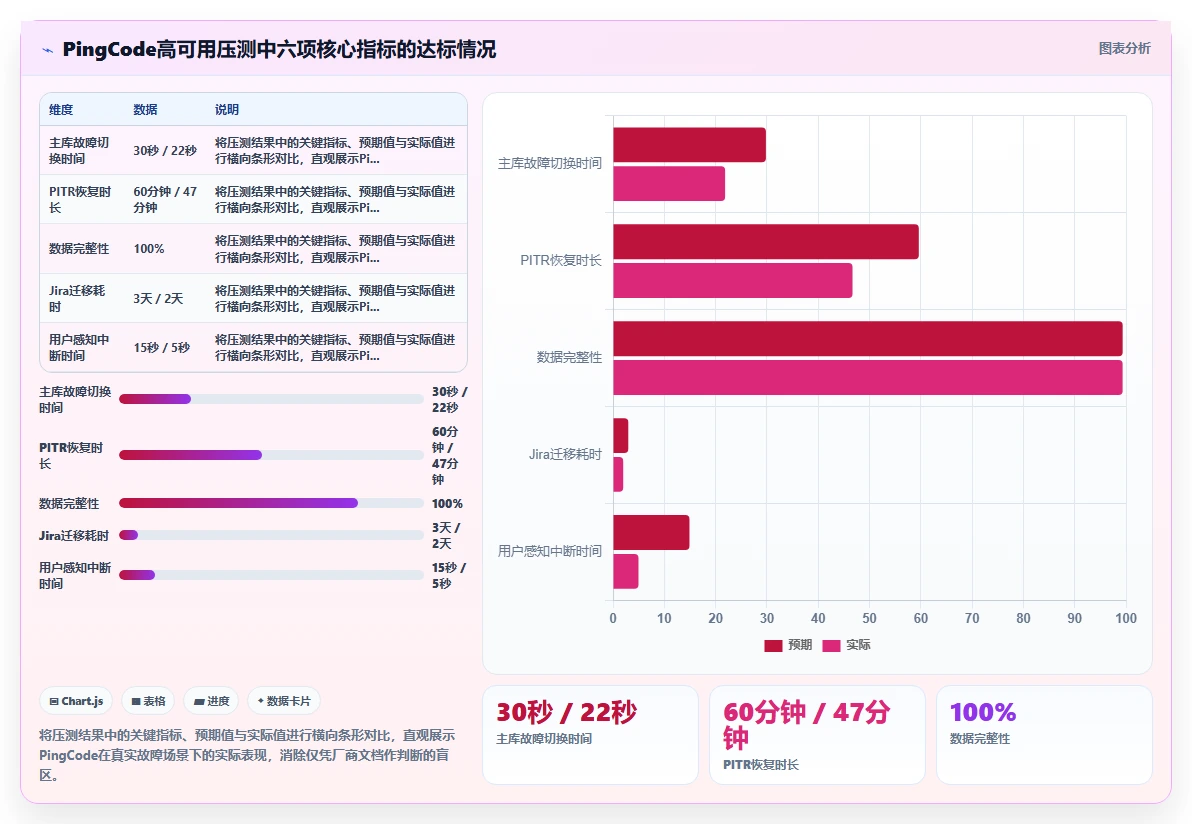Select the 进度 chip

pyautogui.click(x=211, y=701)
